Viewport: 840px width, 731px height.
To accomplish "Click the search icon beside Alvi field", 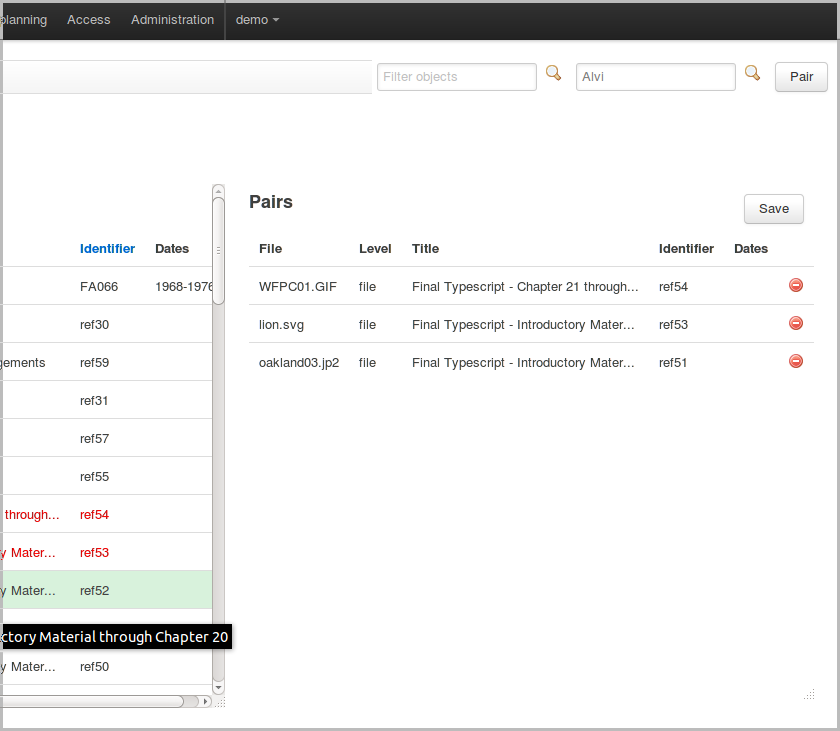I will 753,73.
